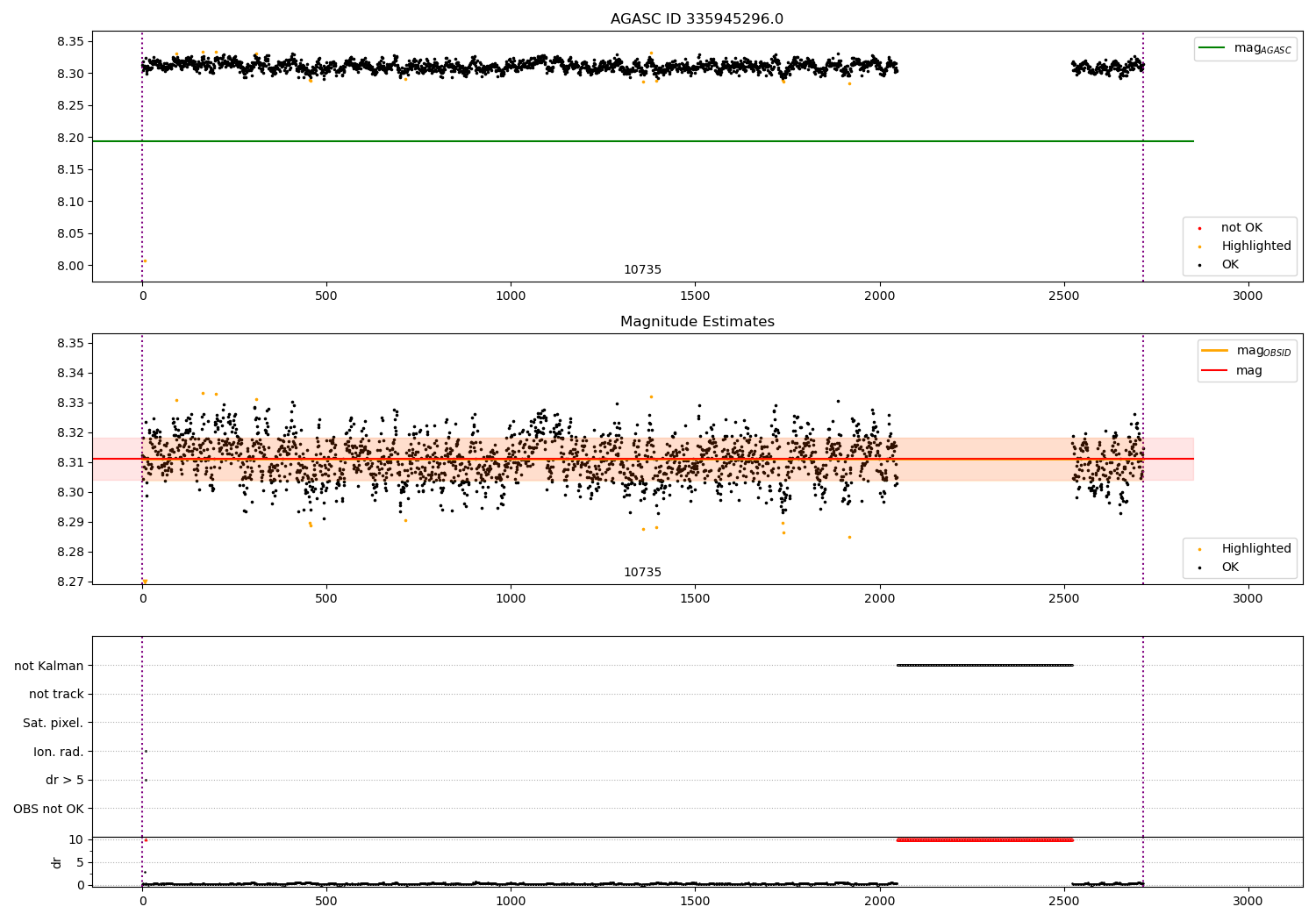Click the 'dr > 5' axis label
This screenshot has width=1316, height=921.
click(64, 780)
